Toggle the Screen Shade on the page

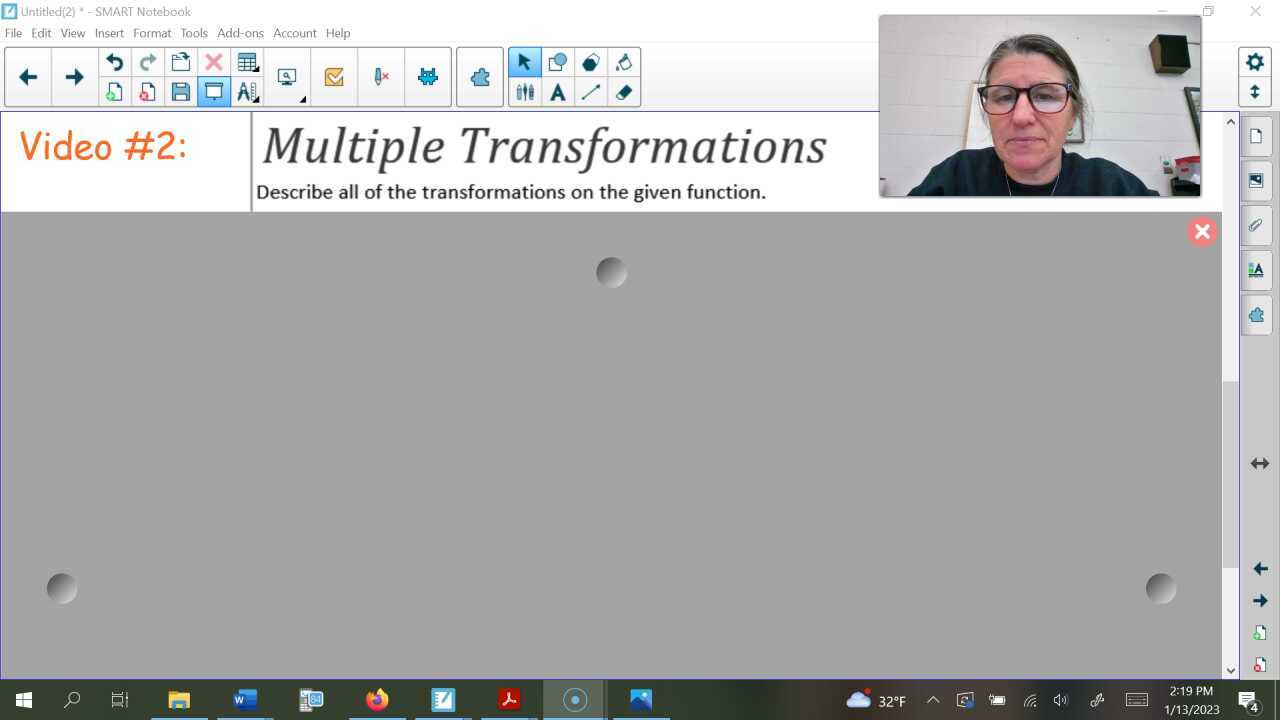click(x=214, y=91)
